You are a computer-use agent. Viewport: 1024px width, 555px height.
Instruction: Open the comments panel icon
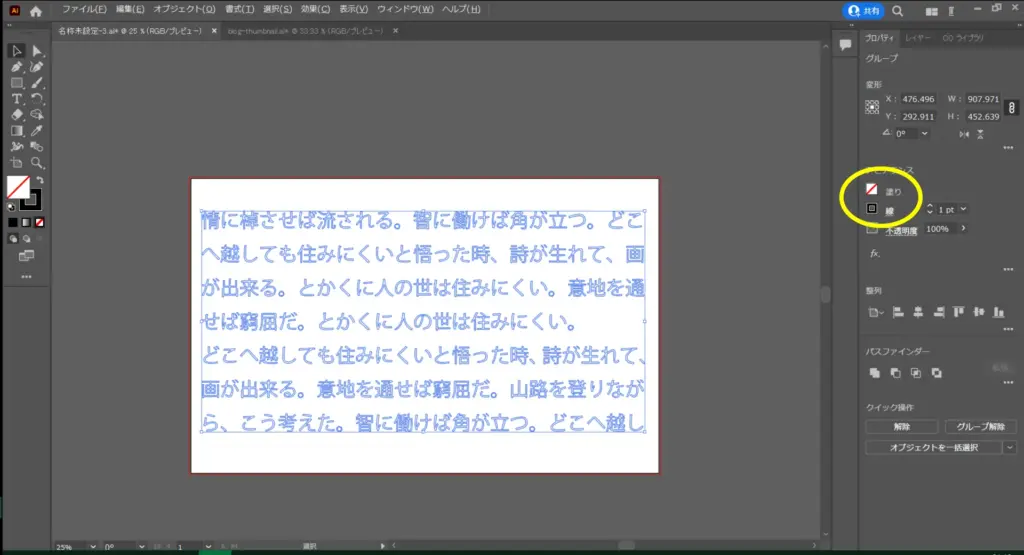845,45
